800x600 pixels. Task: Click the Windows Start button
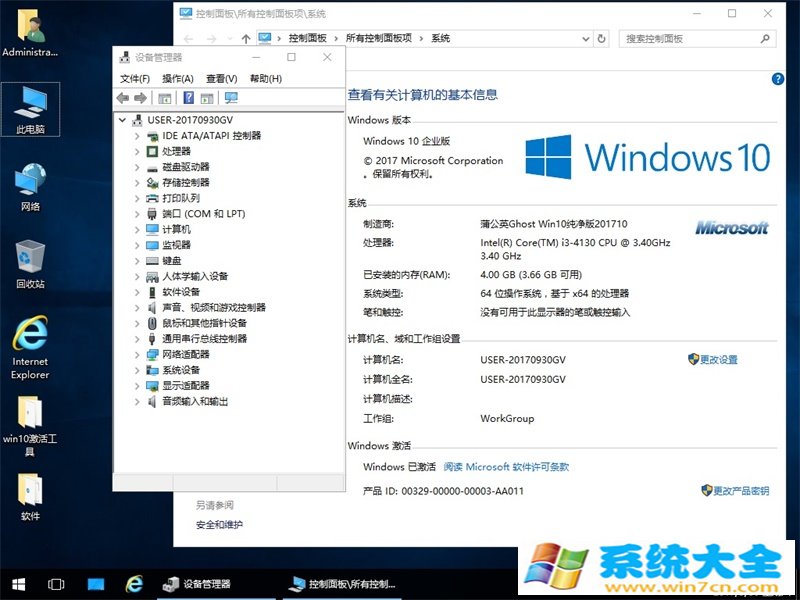[17, 584]
